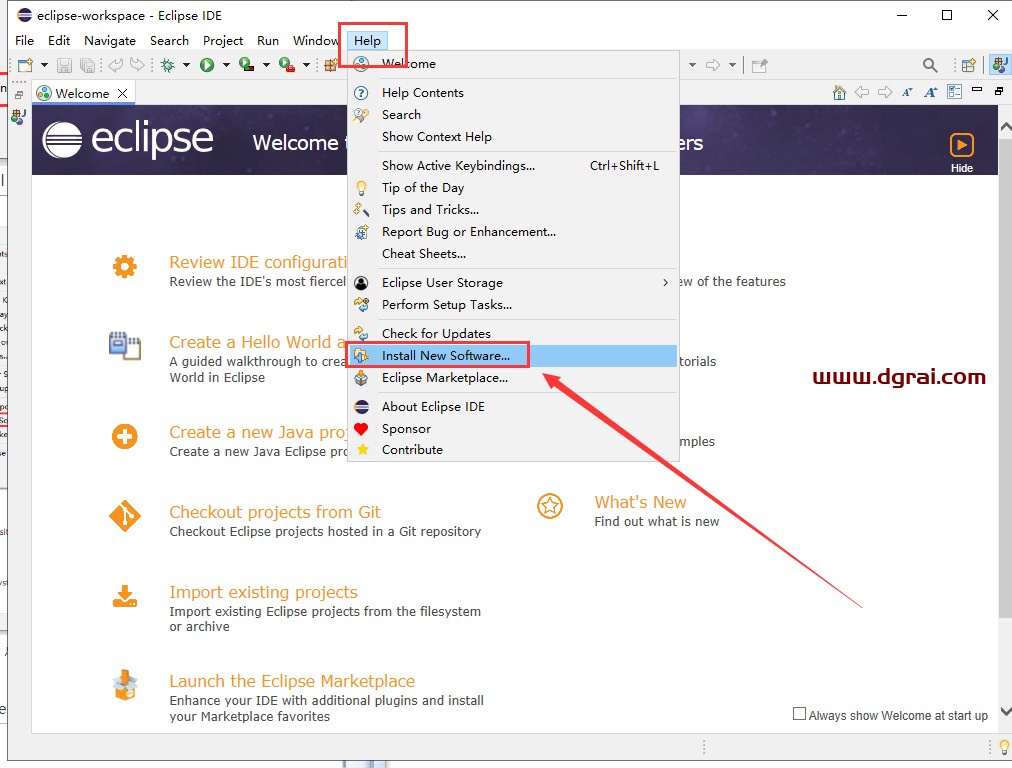Click the Debug bug icon
Viewport: 1012px width, 768px height.
(168, 65)
